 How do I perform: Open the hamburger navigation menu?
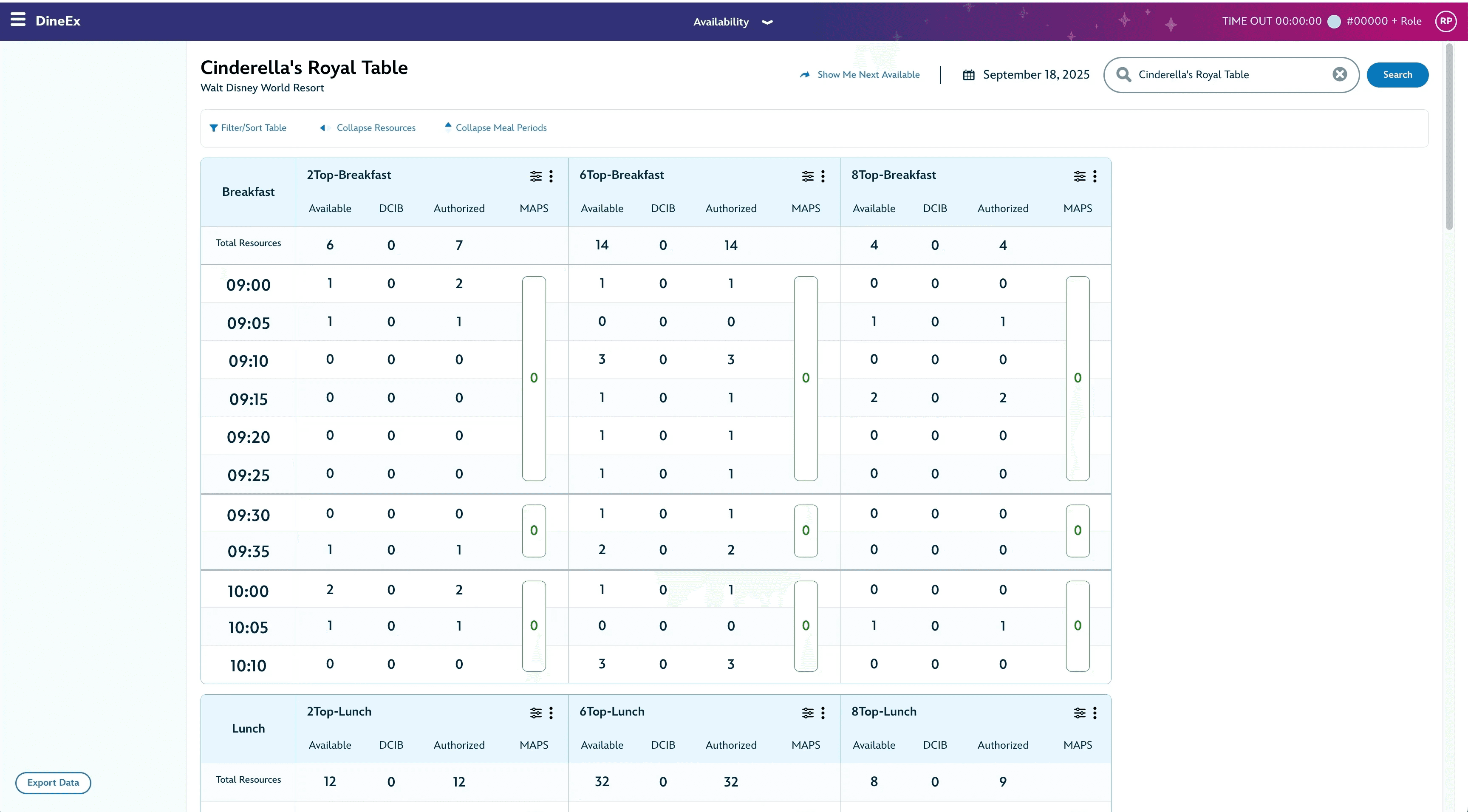[x=18, y=20]
